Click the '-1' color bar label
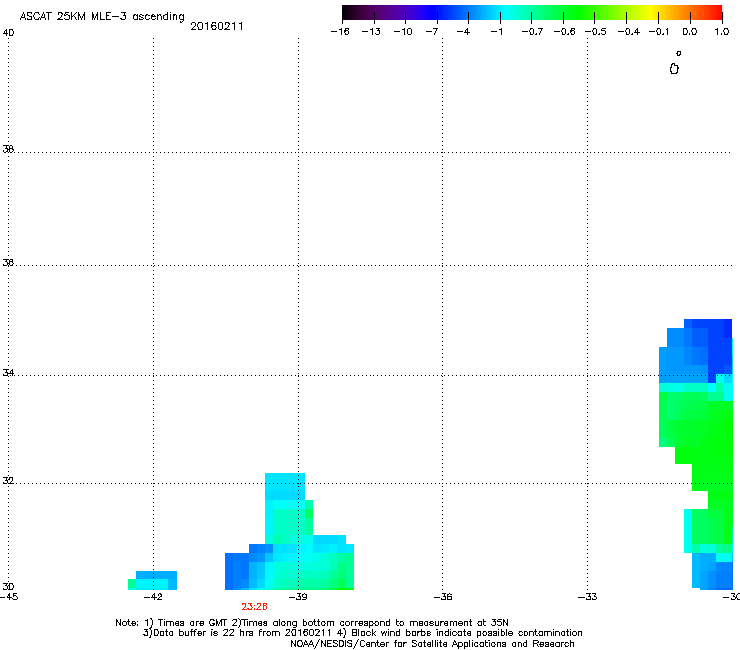The height and width of the screenshot is (650, 740). [x=496, y=32]
